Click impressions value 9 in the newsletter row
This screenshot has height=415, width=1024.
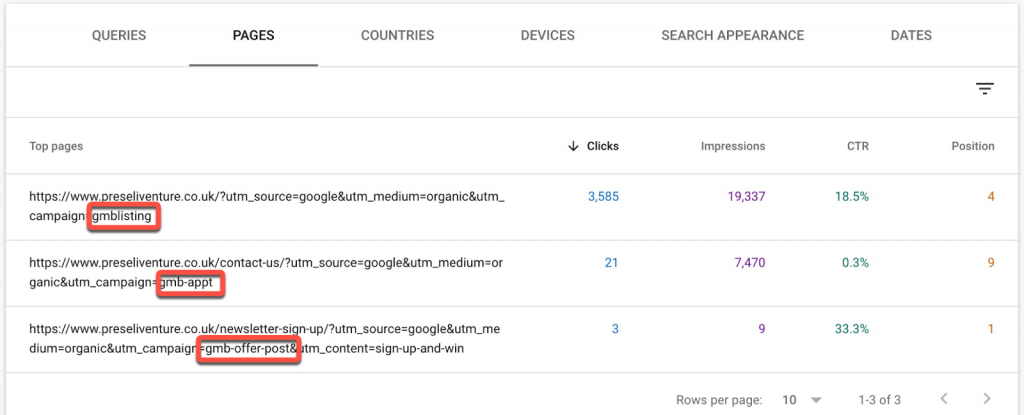click(761, 329)
